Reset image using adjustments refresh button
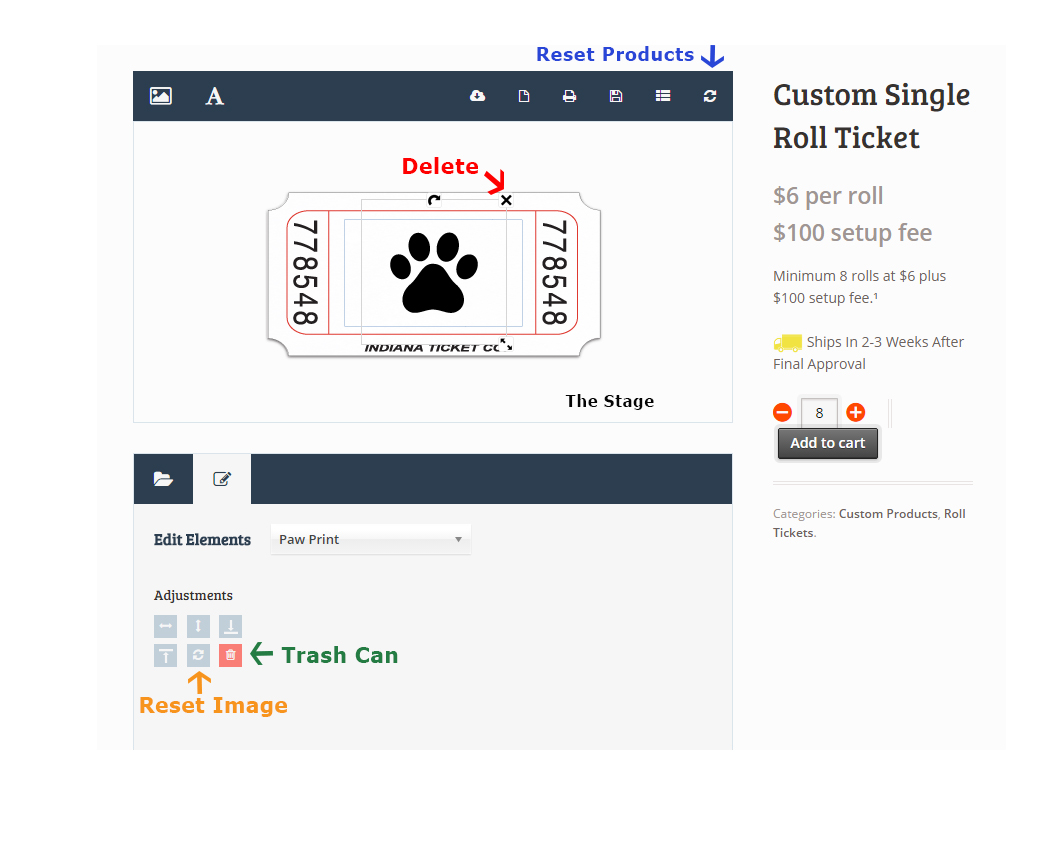This screenshot has height=864, width=1048. pos(198,656)
